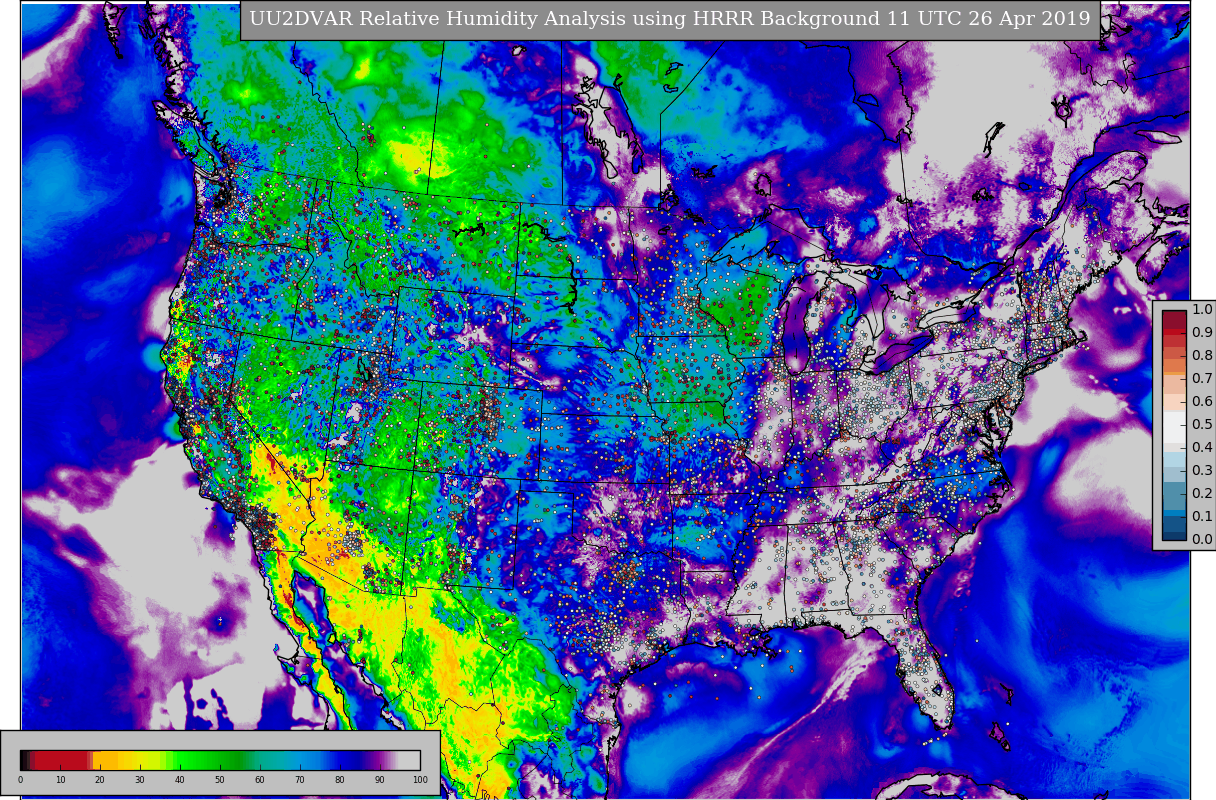Screen dimensions: 1216x800
Task: Click the 30 tick on the humidity colorbar
Action: (x=140, y=780)
